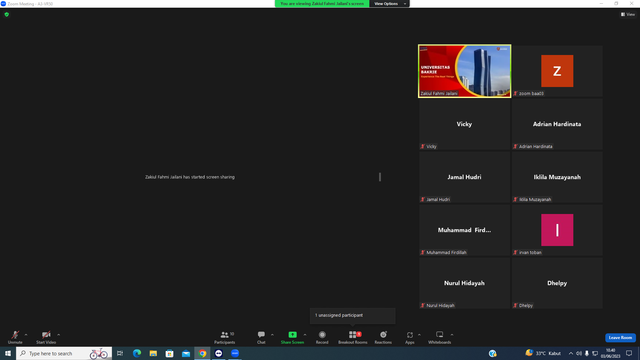Select Nurul Hidayah's participant tile
This screenshot has height=360, width=640.
[x=464, y=283]
